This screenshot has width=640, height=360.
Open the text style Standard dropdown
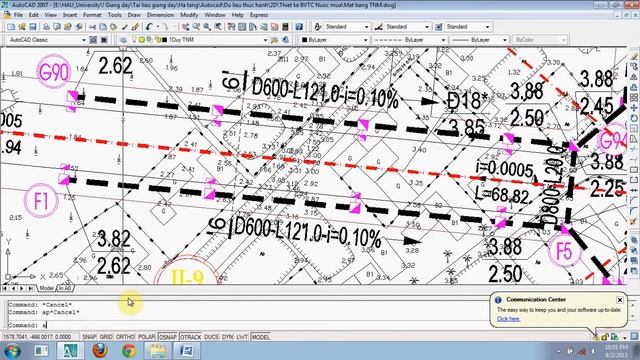tap(366, 27)
